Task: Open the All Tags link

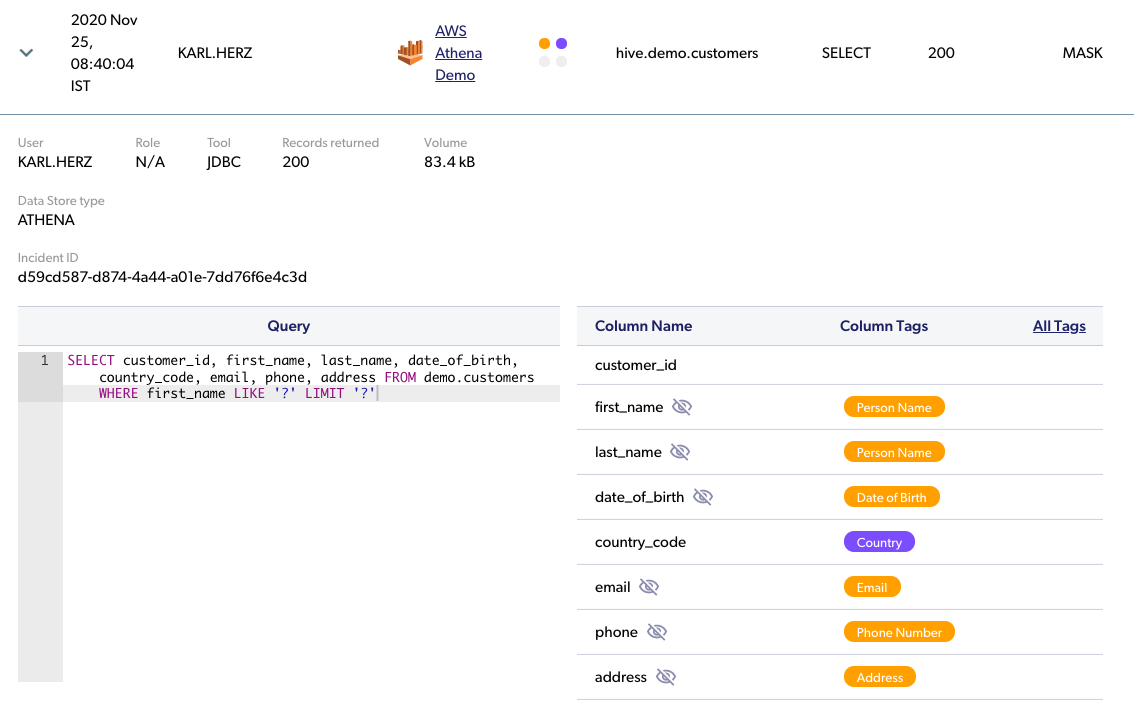Action: point(1059,326)
